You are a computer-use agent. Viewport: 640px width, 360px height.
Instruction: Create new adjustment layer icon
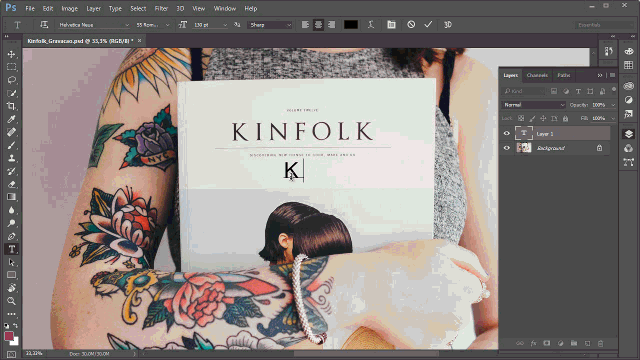(560, 344)
